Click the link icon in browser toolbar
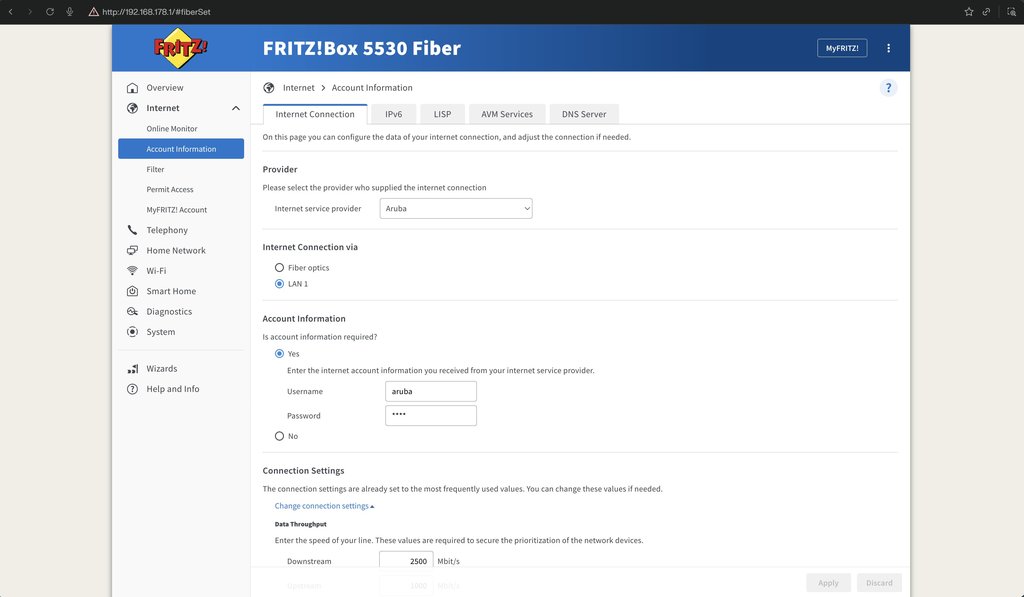Image resolution: width=1024 pixels, height=597 pixels. [x=986, y=12]
